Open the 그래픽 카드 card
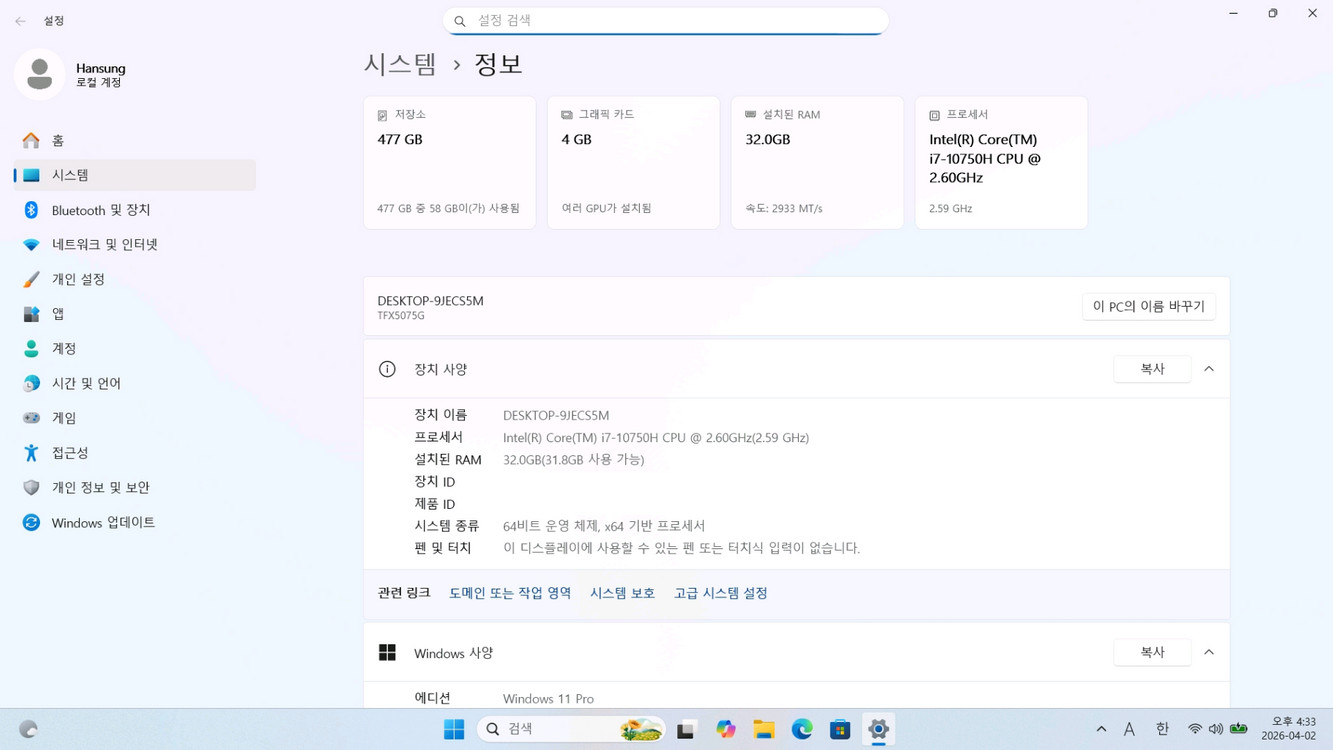 [x=633, y=162]
